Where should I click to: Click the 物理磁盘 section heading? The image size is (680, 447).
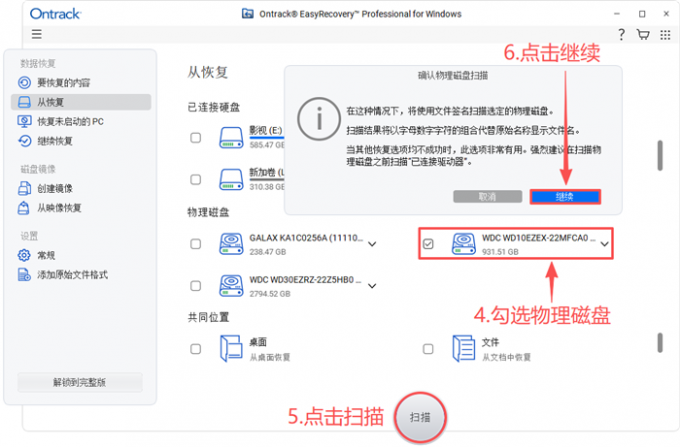click(x=208, y=212)
